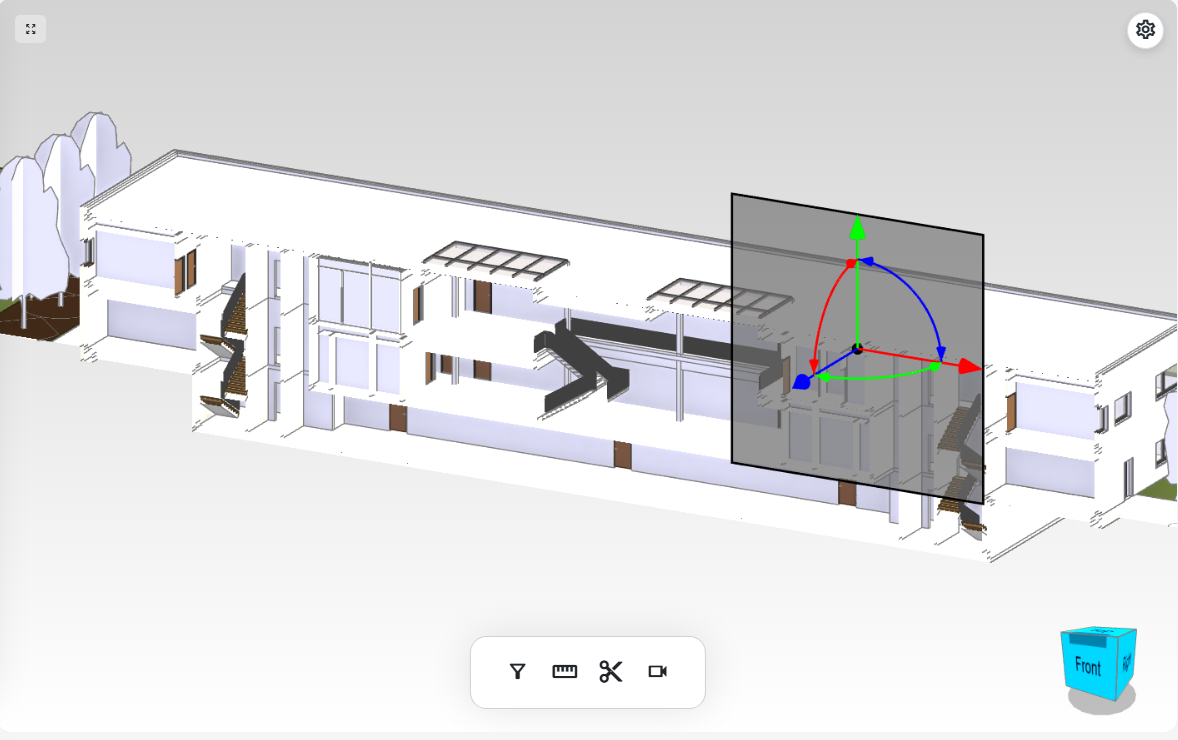Grab the green rotation arc of gizmo

coord(879,375)
